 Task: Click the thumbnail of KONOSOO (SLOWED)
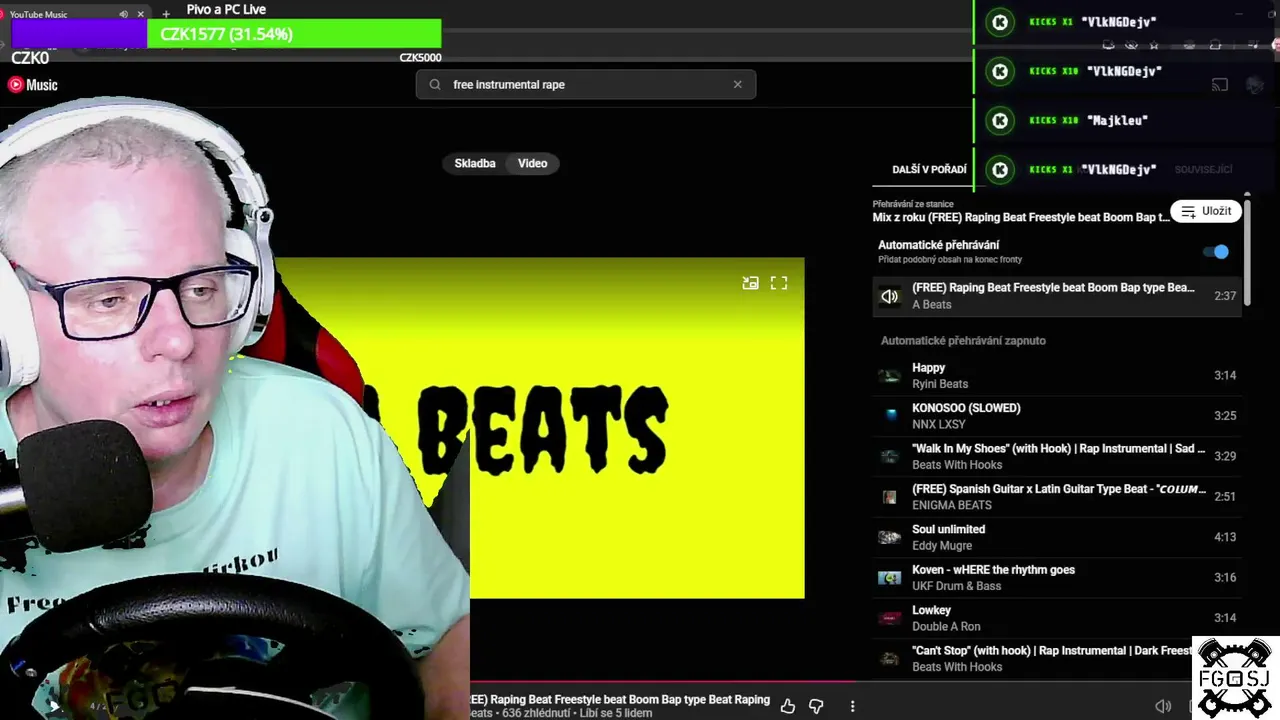tap(889, 416)
